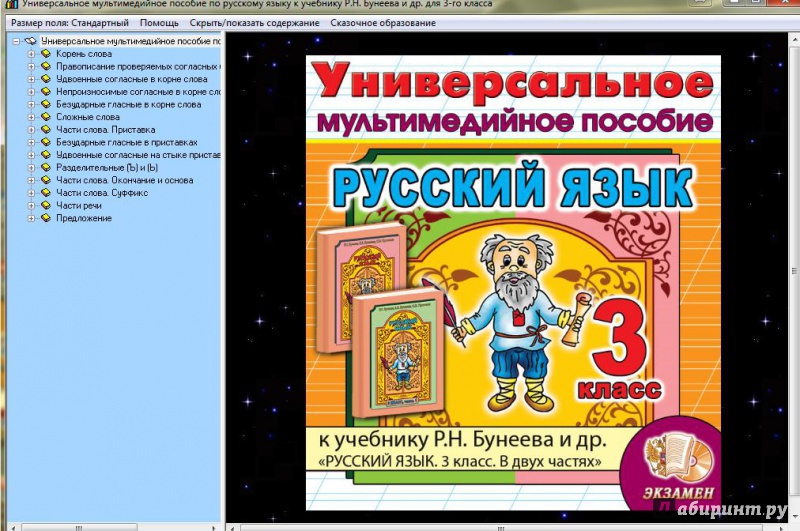Click Скрыть/показать содержание menu item
The width and height of the screenshot is (800, 531).
pyautogui.click(x=255, y=23)
